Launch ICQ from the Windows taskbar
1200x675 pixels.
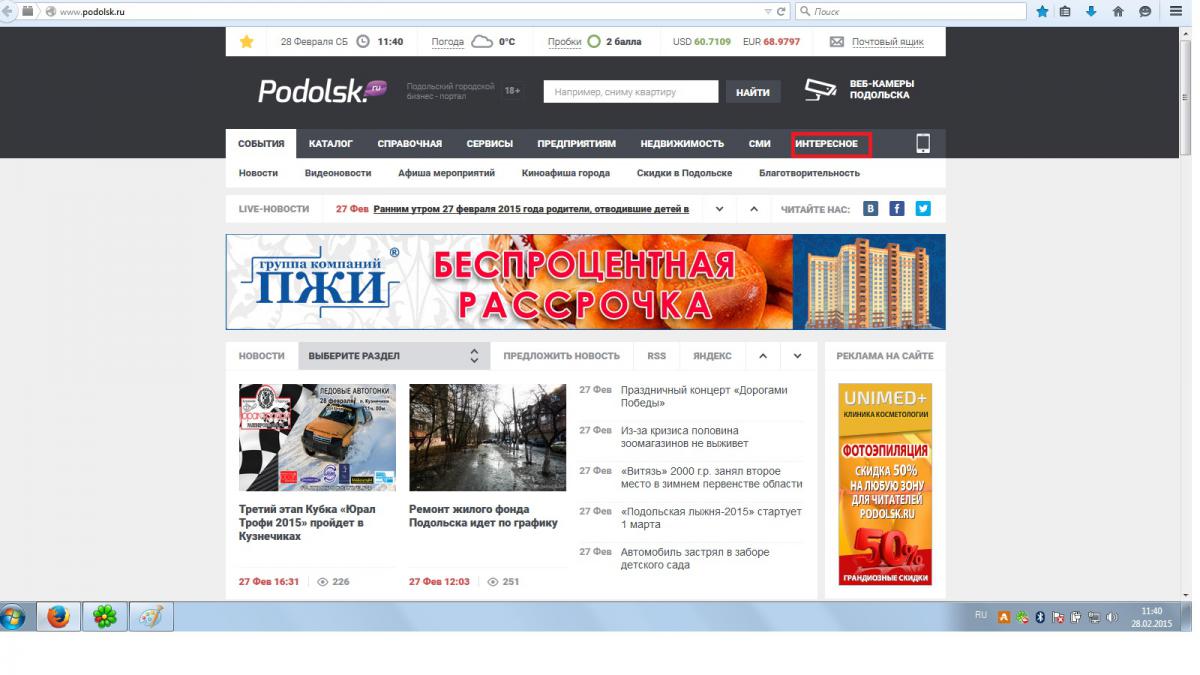(x=105, y=617)
